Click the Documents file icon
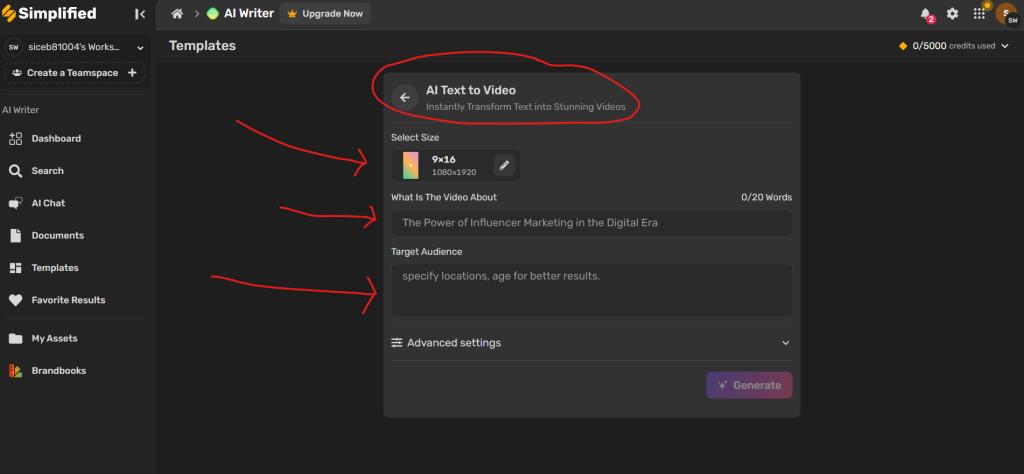The height and width of the screenshot is (474, 1024). click(x=16, y=236)
